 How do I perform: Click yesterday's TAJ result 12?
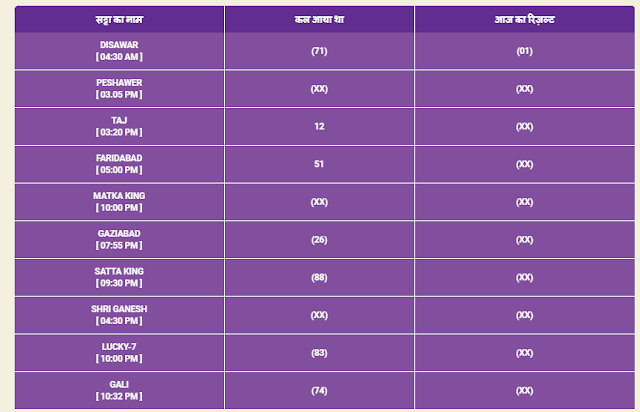(319, 127)
